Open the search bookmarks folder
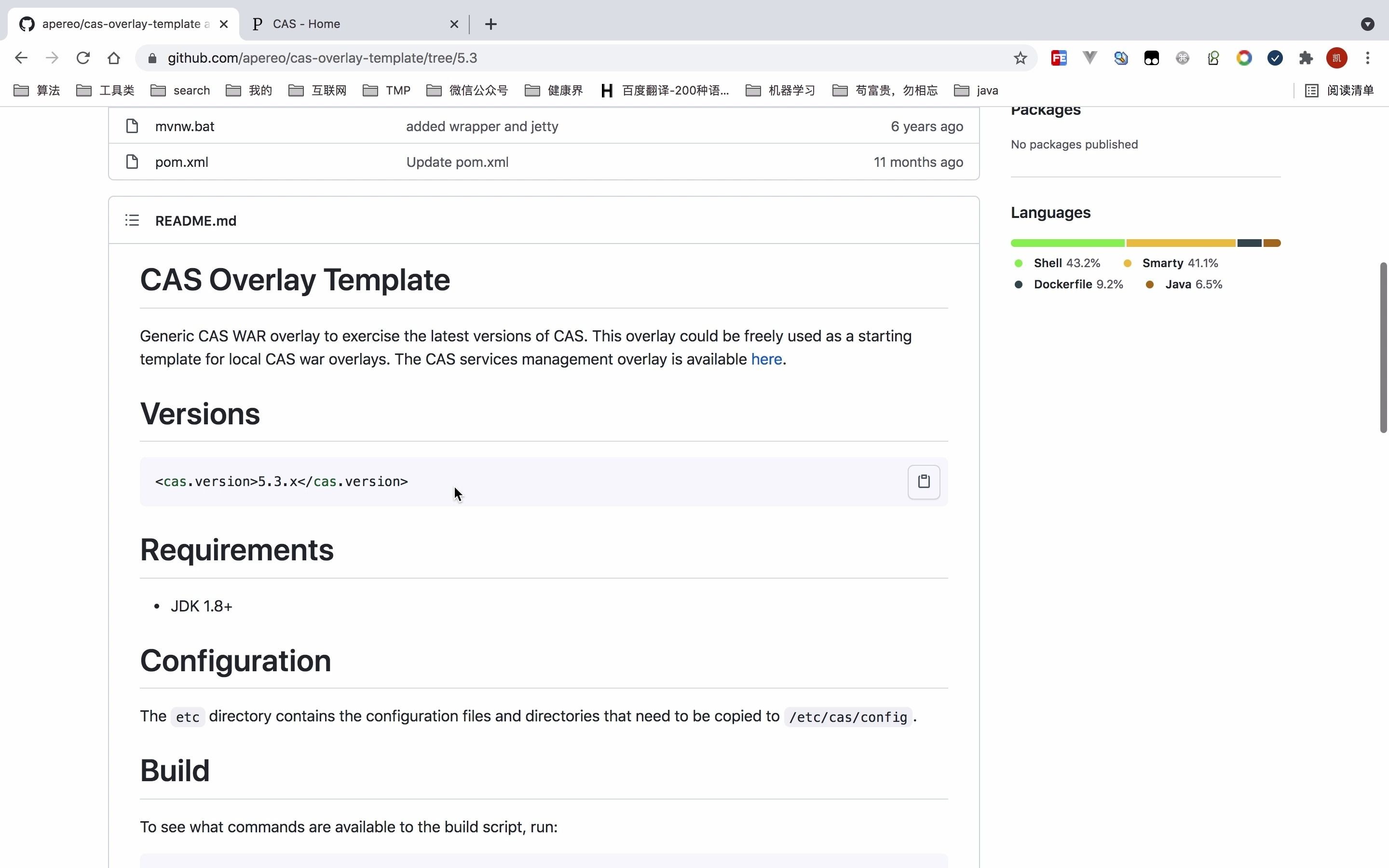The height and width of the screenshot is (868, 1389). click(x=180, y=90)
